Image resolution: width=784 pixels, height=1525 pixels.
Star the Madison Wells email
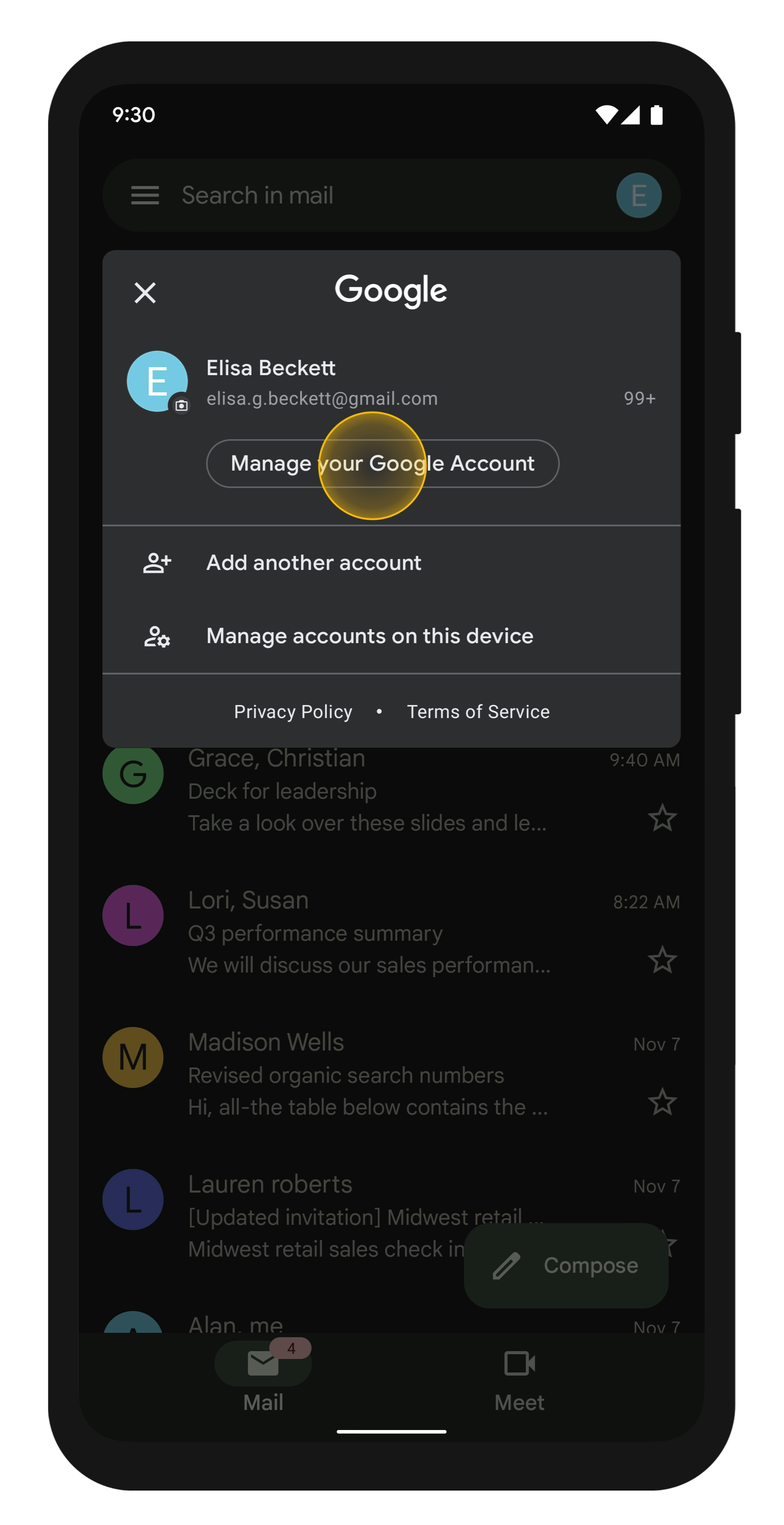click(662, 1102)
